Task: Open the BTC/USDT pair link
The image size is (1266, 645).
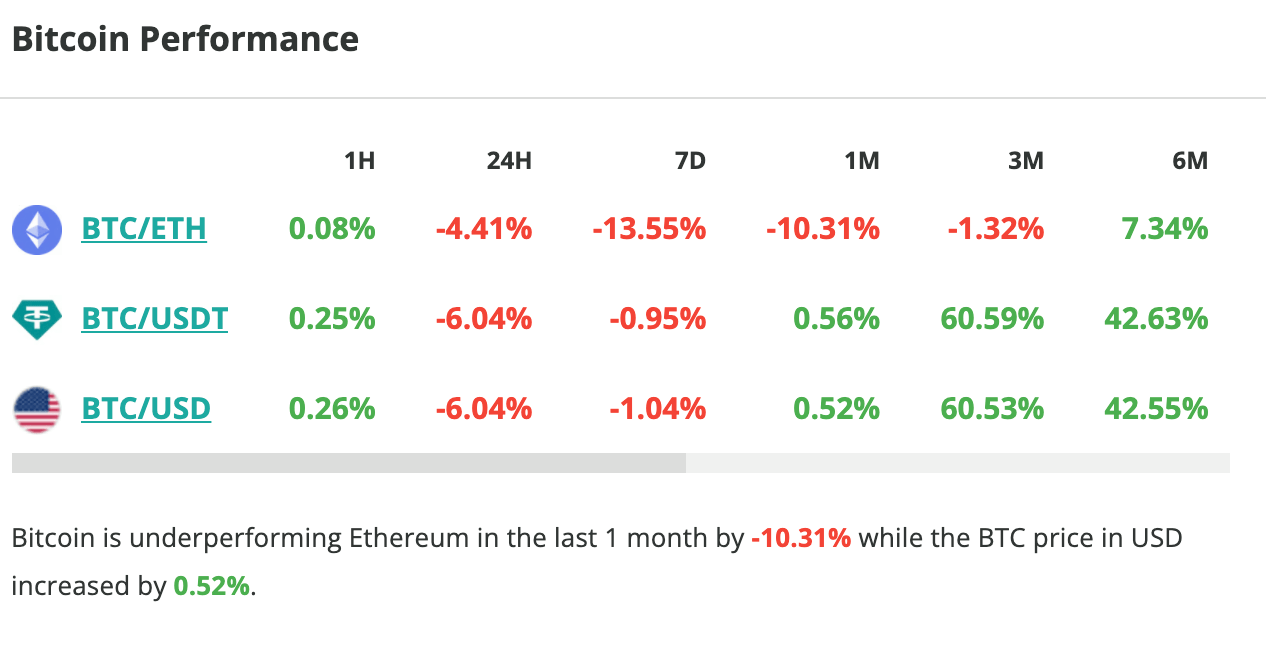Action: pyautogui.click(x=154, y=319)
